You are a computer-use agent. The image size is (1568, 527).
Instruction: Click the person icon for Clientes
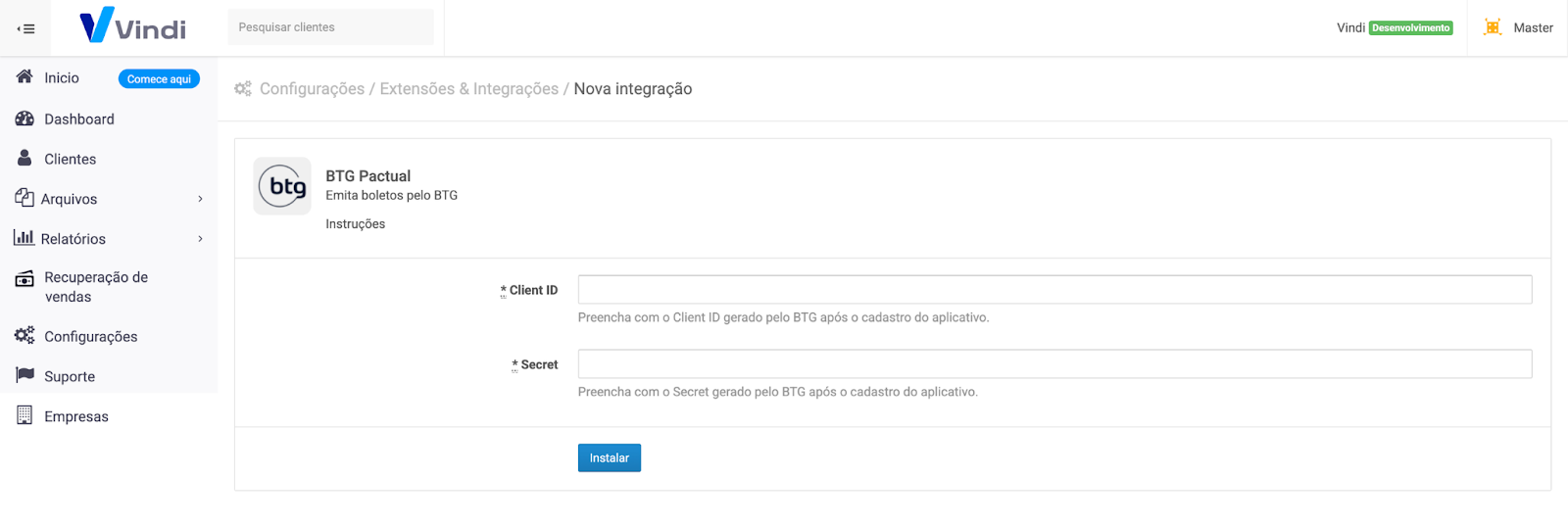tap(24, 158)
